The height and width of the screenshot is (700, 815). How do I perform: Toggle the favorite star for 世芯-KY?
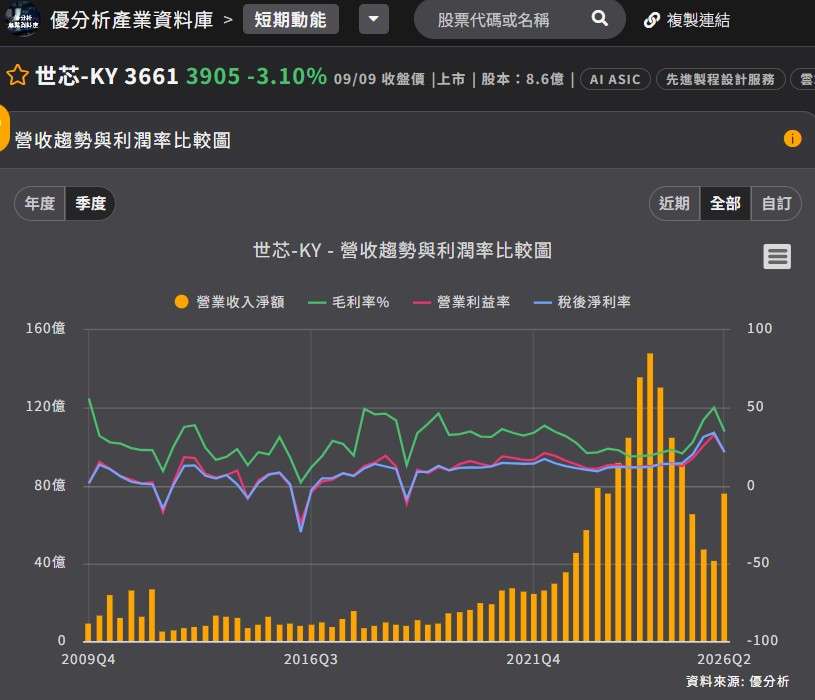[17, 75]
